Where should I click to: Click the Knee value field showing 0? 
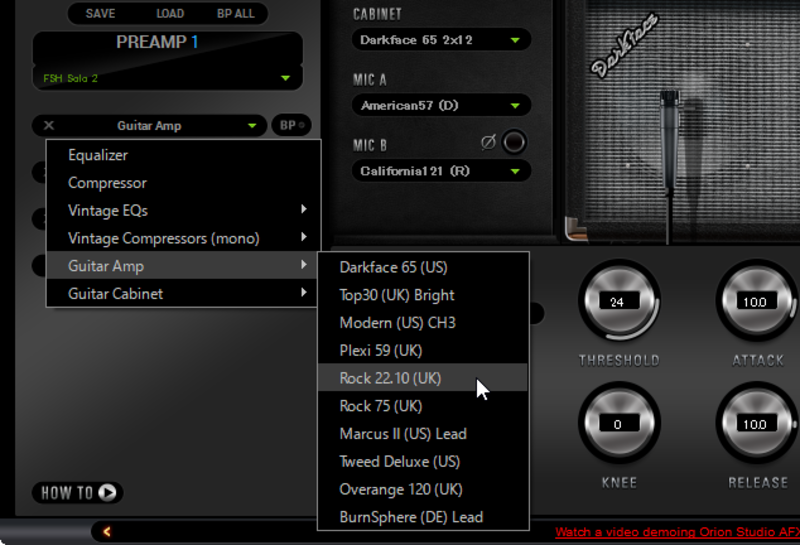pyautogui.click(x=619, y=424)
